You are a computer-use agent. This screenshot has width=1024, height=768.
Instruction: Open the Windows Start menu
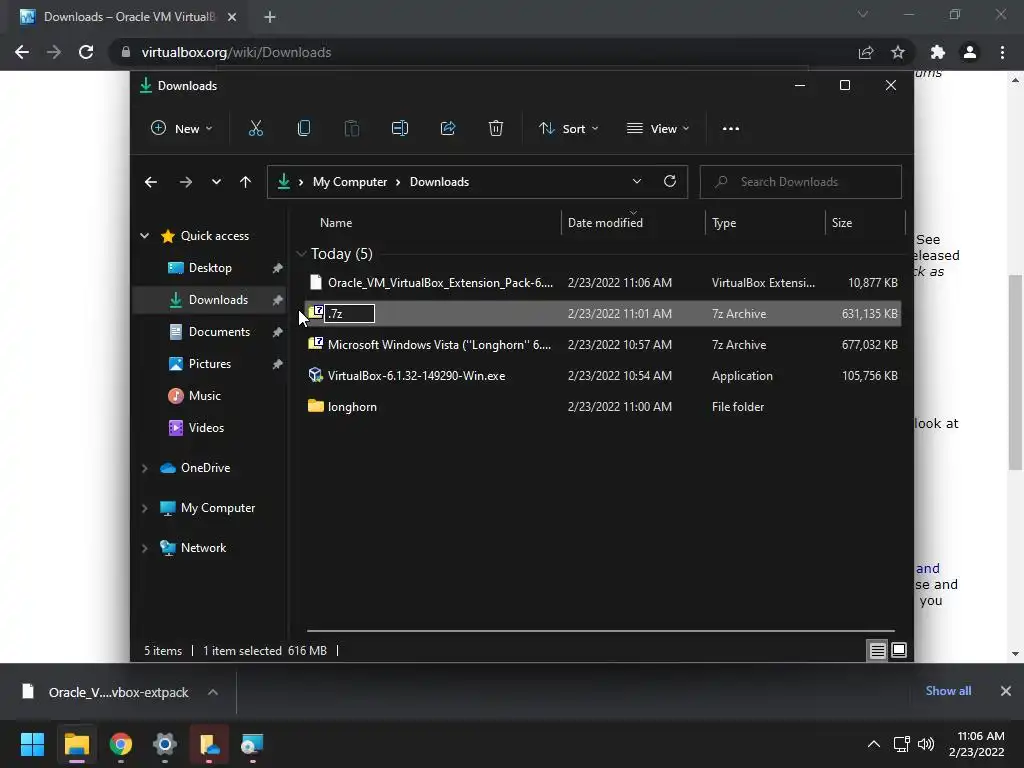tap(32, 744)
